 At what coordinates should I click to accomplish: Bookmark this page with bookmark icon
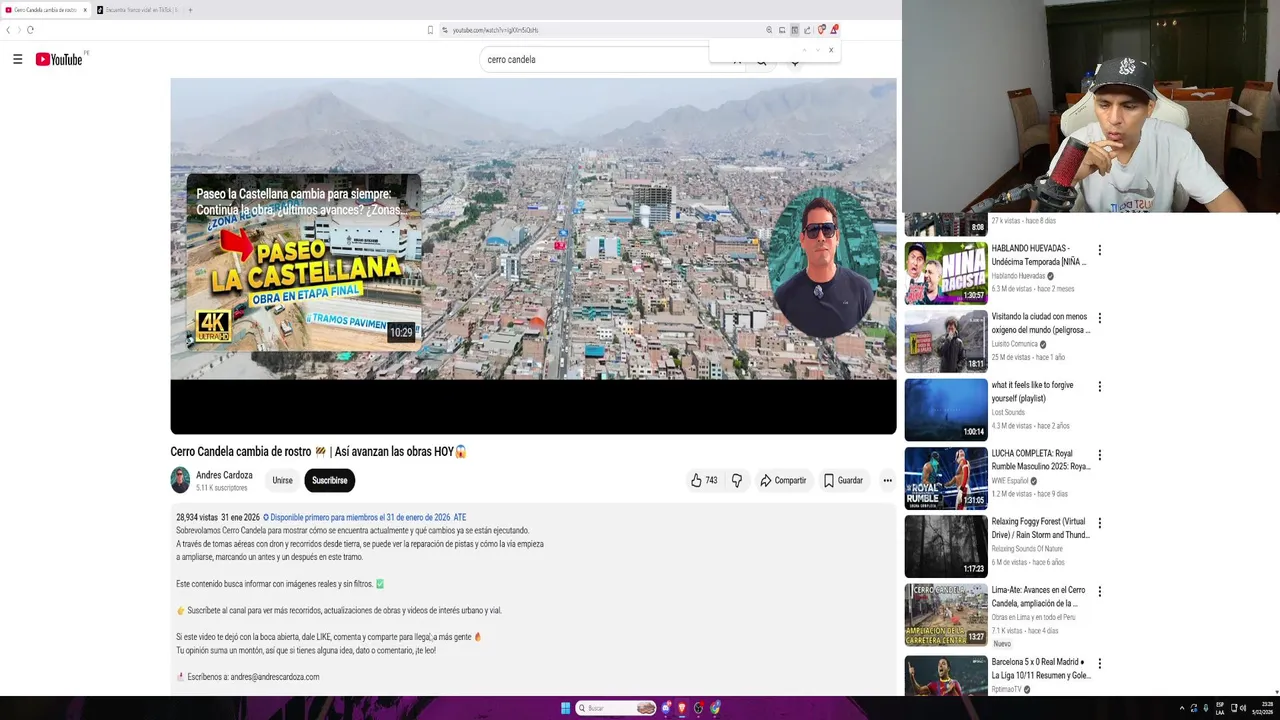431,30
